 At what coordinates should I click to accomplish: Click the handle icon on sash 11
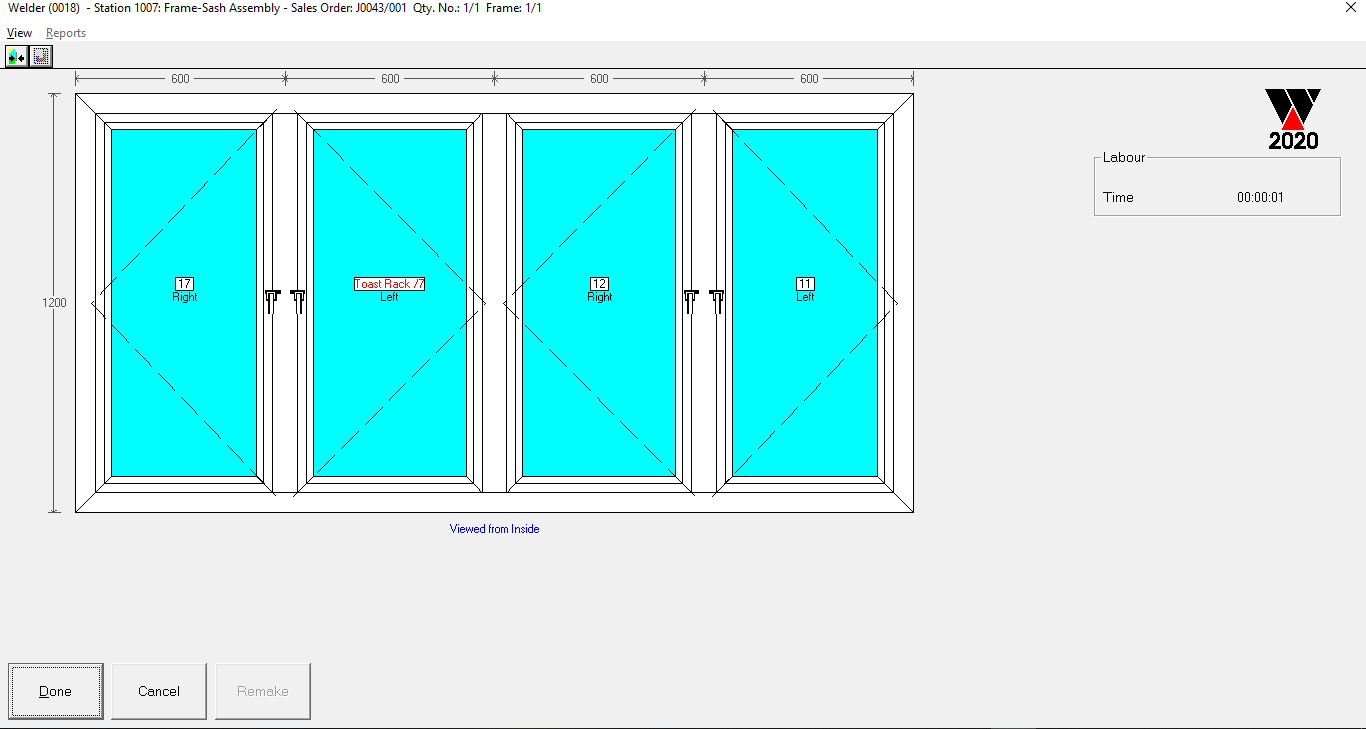click(717, 301)
